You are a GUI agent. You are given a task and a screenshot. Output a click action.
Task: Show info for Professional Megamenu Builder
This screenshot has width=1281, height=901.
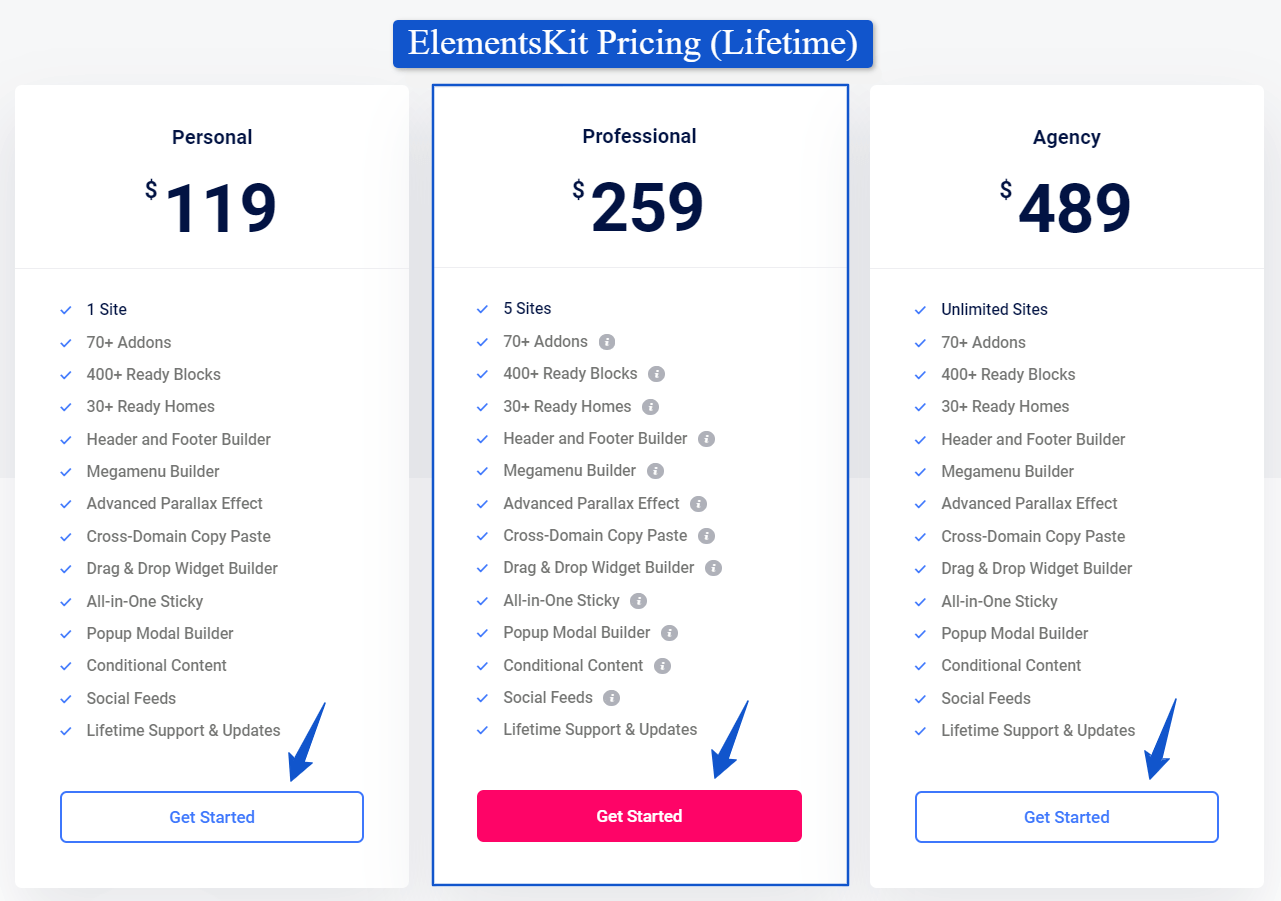(655, 471)
